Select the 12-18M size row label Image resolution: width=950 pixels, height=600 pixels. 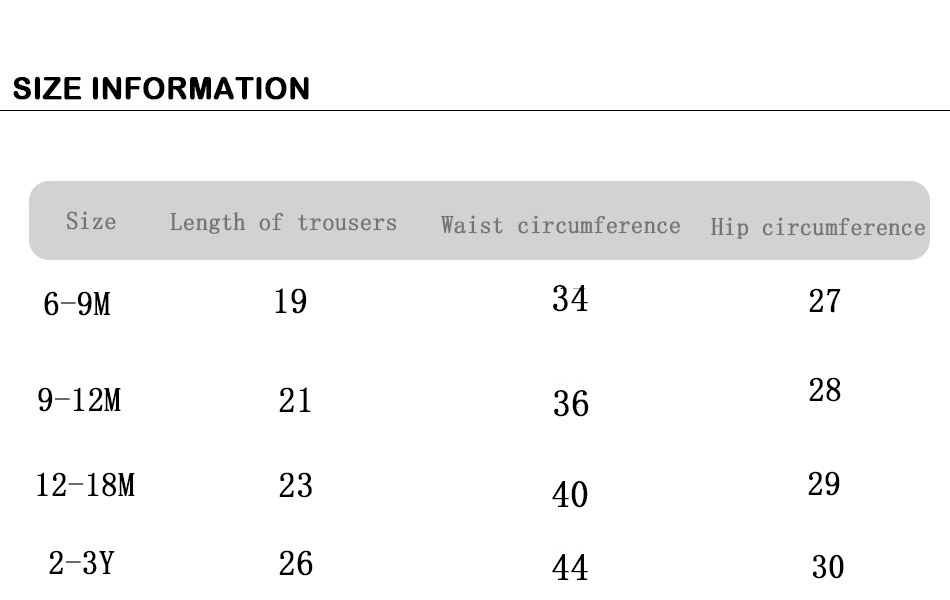pos(85,486)
